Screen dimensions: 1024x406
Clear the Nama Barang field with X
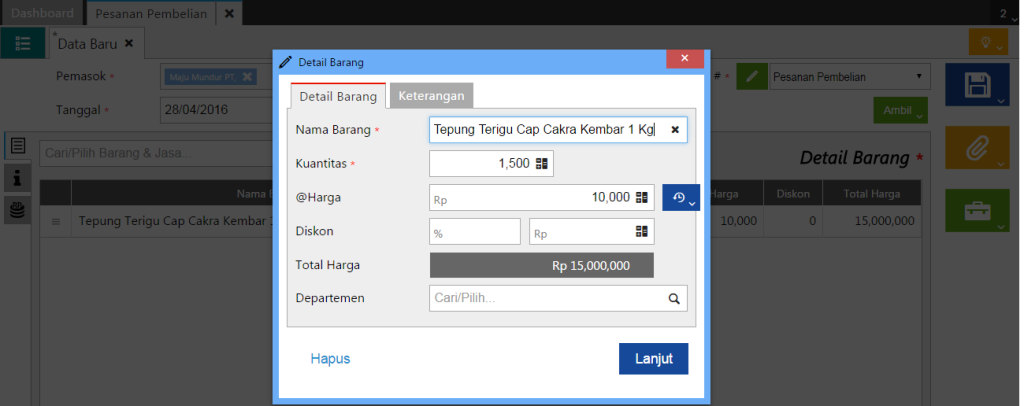pos(675,130)
